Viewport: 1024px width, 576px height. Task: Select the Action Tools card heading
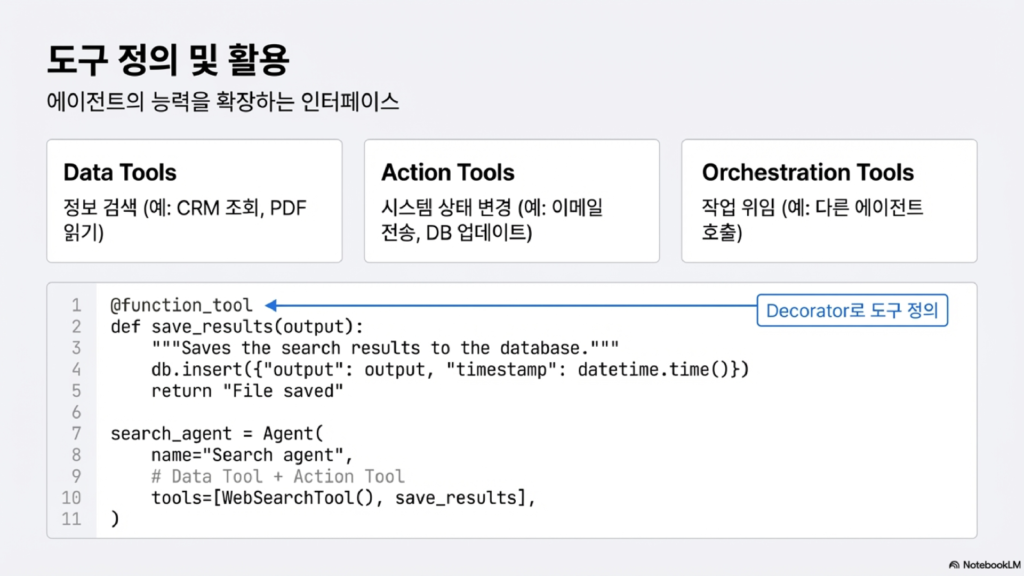click(x=448, y=172)
